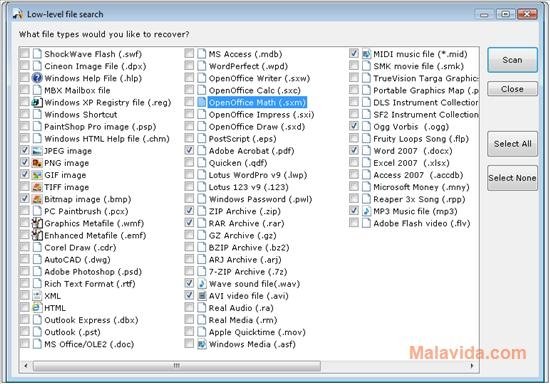Screen dimensions: 550x384
Task: Uncheck the Ogg Vorbis (.ogg) checkbox
Action: pos(354,126)
